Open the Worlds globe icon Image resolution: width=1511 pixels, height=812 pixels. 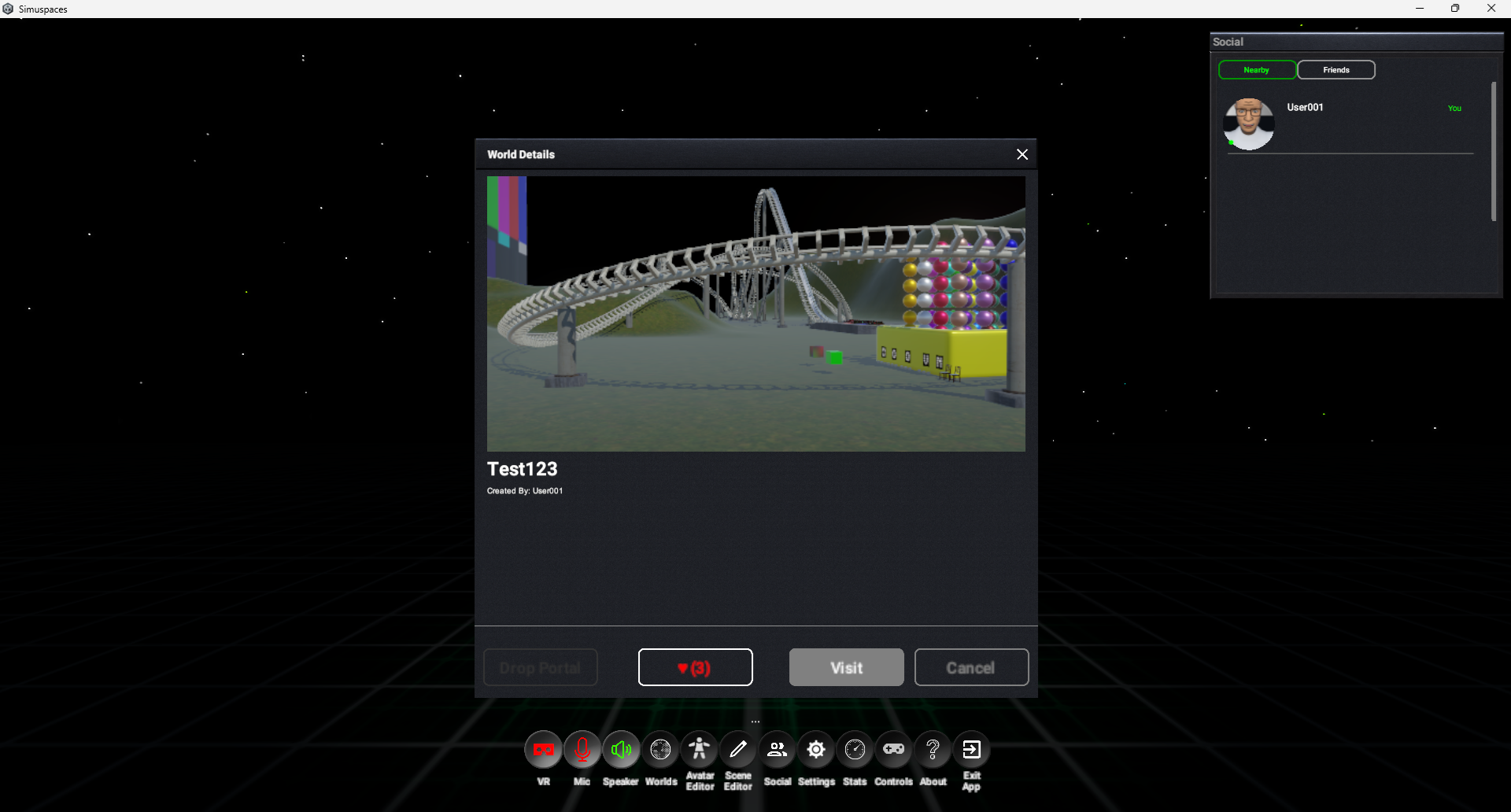tap(660, 750)
